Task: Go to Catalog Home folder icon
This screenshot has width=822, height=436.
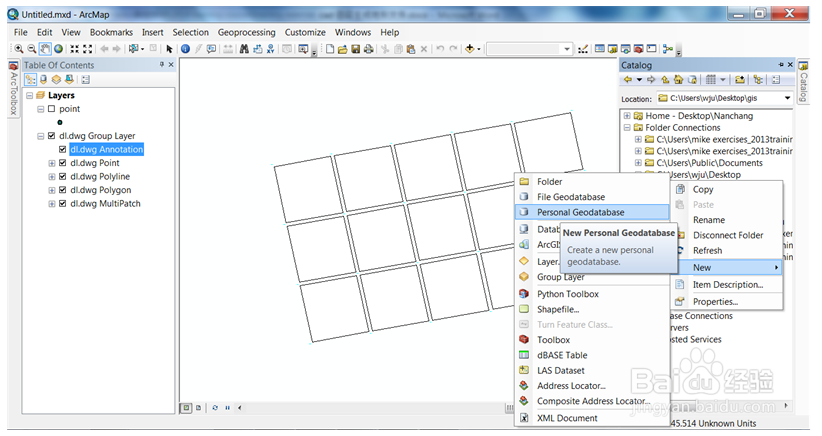Action: [x=678, y=80]
